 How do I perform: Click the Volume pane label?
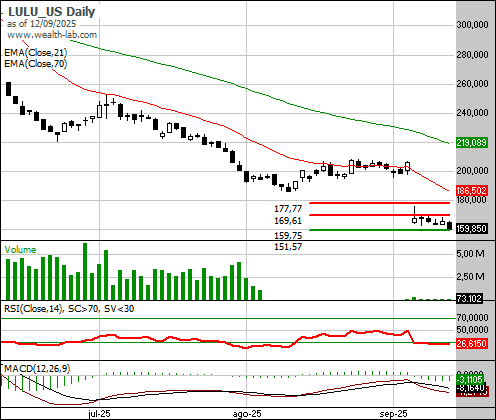click(x=20, y=250)
